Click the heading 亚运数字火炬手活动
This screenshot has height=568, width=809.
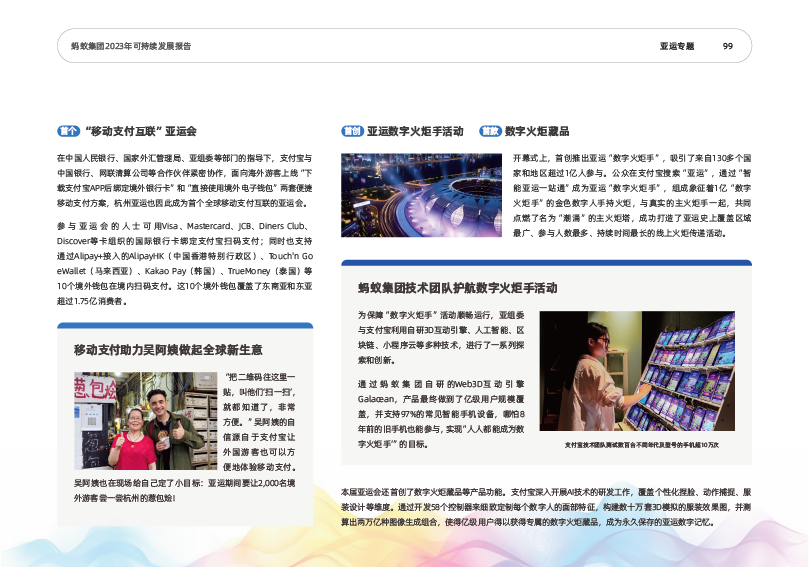tap(415, 131)
